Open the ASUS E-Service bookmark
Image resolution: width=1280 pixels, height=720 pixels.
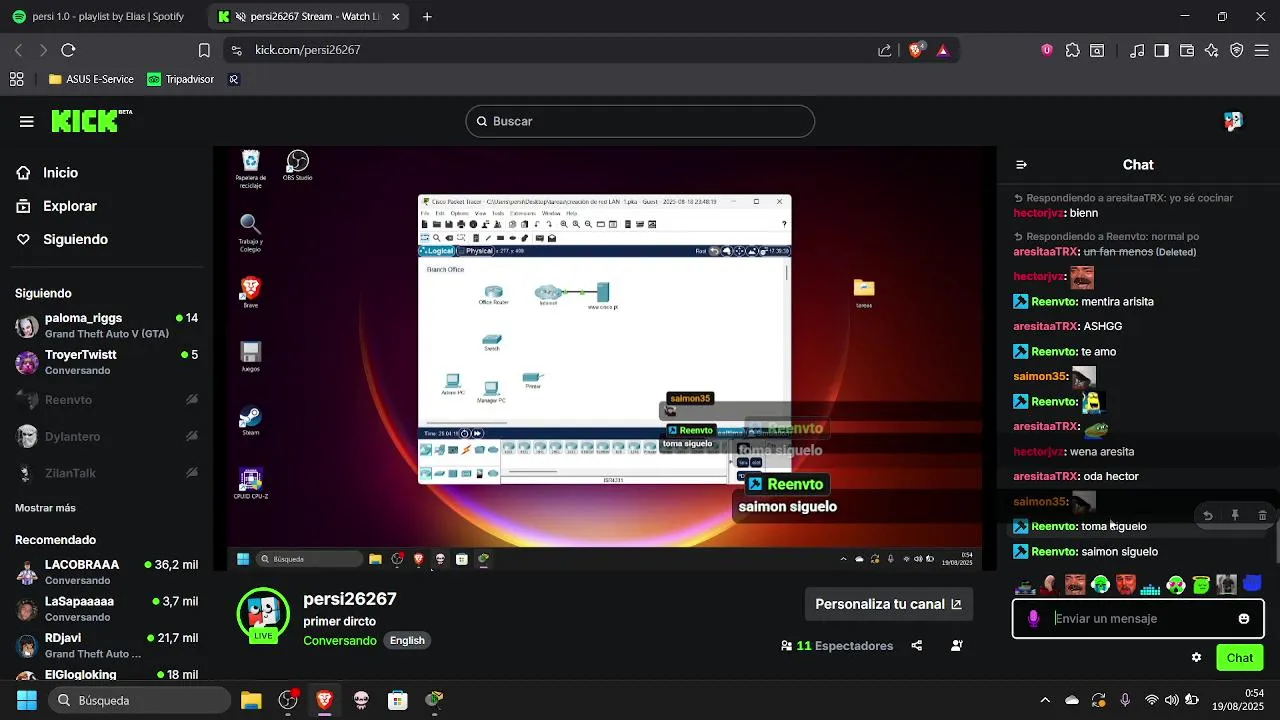(91, 79)
